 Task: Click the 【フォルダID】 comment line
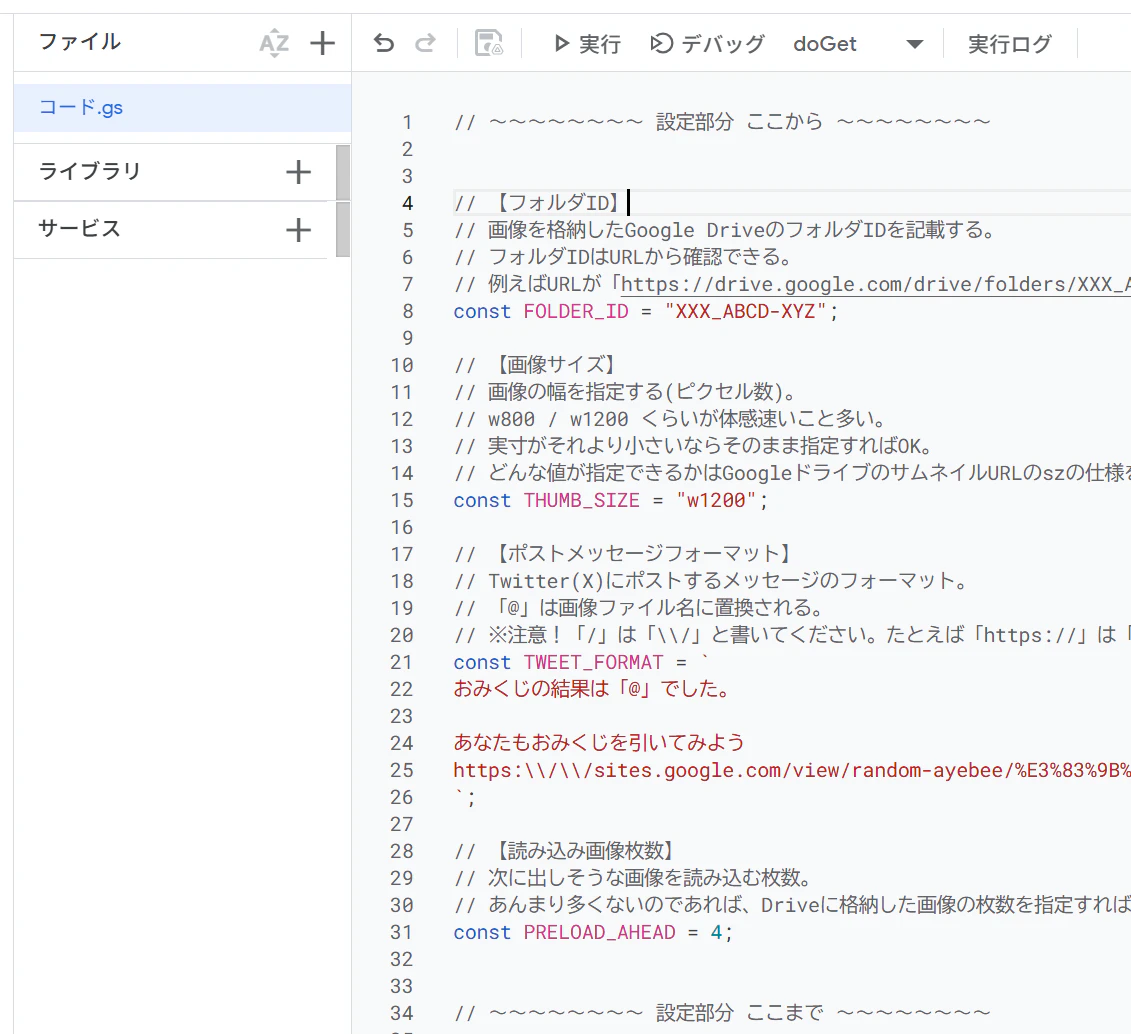click(537, 203)
